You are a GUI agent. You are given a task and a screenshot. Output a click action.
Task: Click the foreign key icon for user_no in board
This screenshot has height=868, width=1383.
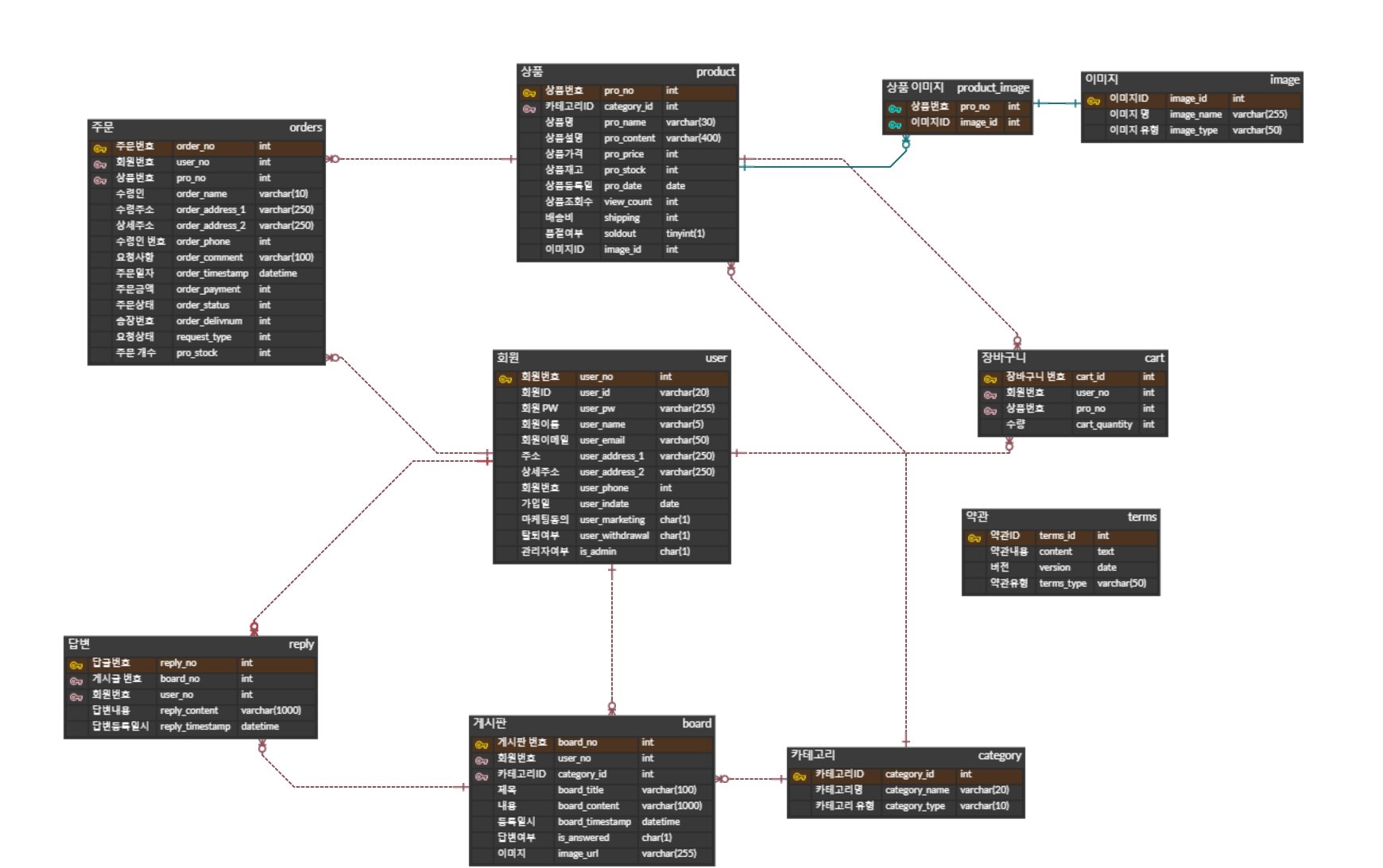[482, 760]
